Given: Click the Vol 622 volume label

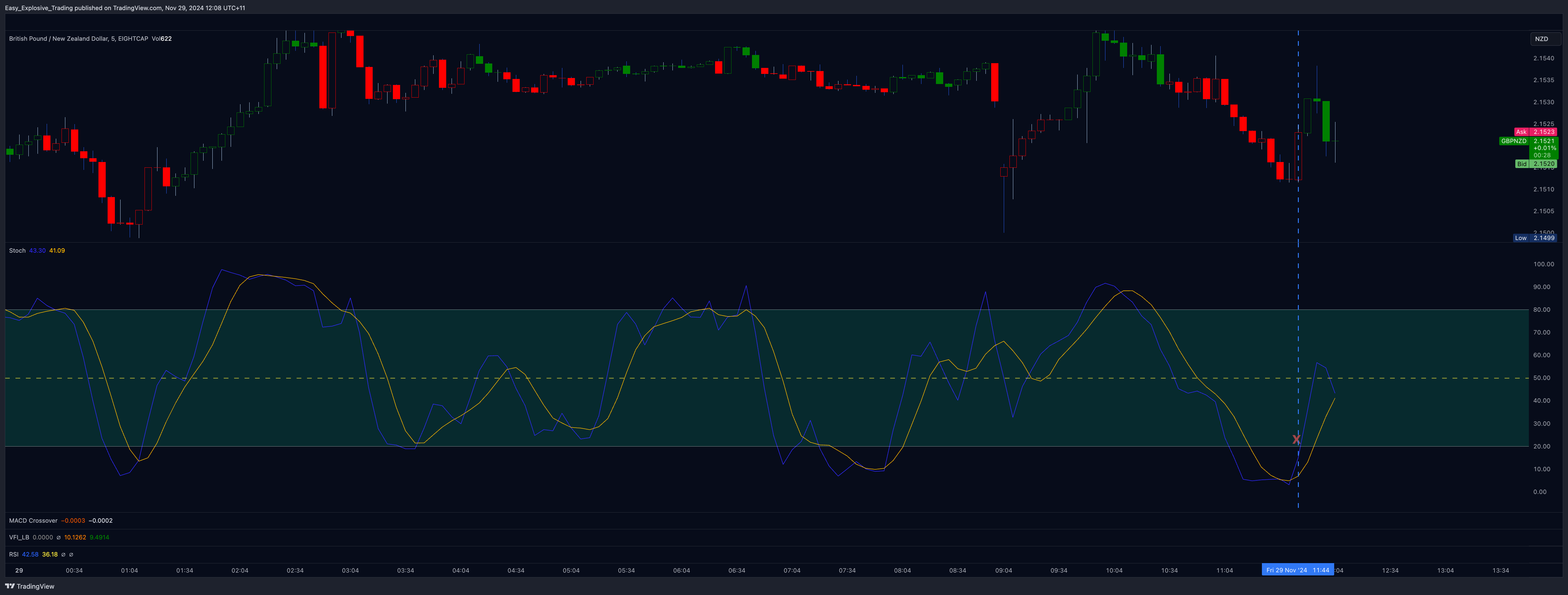Looking at the screenshot, I should pyautogui.click(x=161, y=38).
